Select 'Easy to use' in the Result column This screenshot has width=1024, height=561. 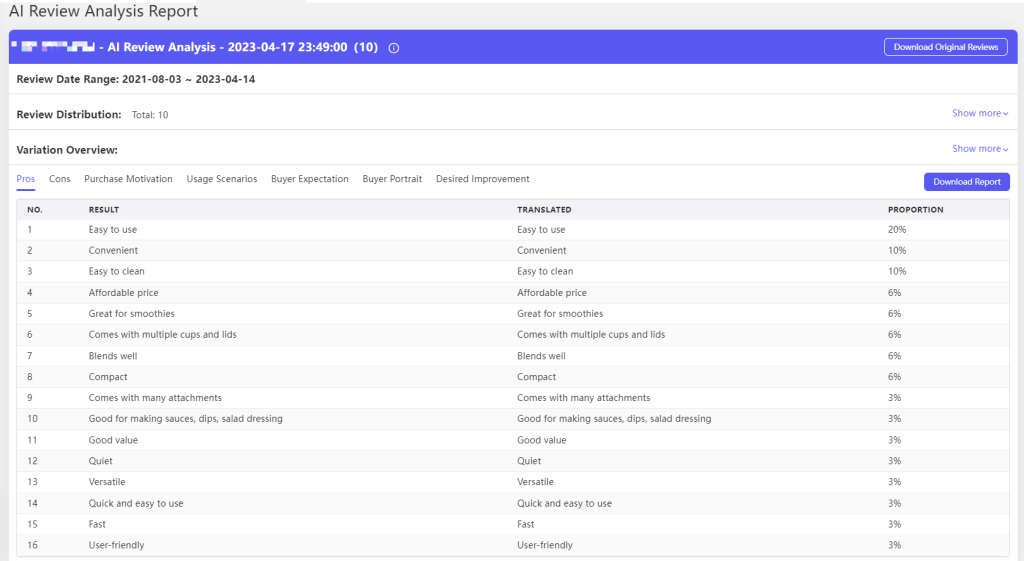[x=113, y=229]
